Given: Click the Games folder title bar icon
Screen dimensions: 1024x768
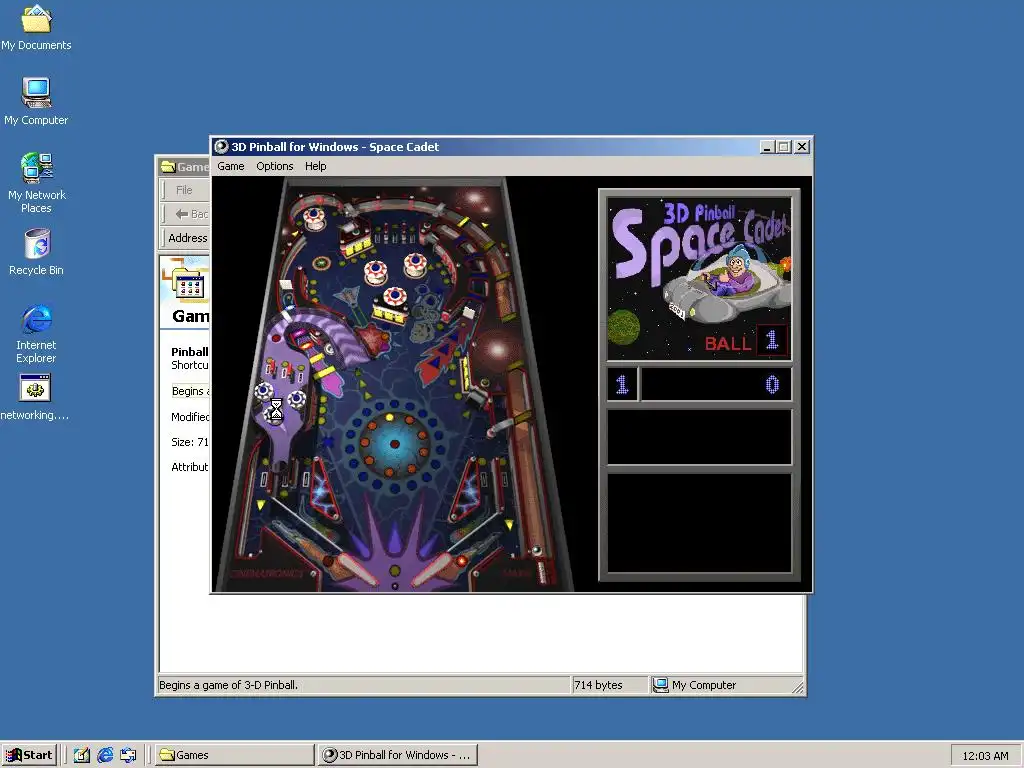Looking at the screenshot, I should [x=168, y=167].
